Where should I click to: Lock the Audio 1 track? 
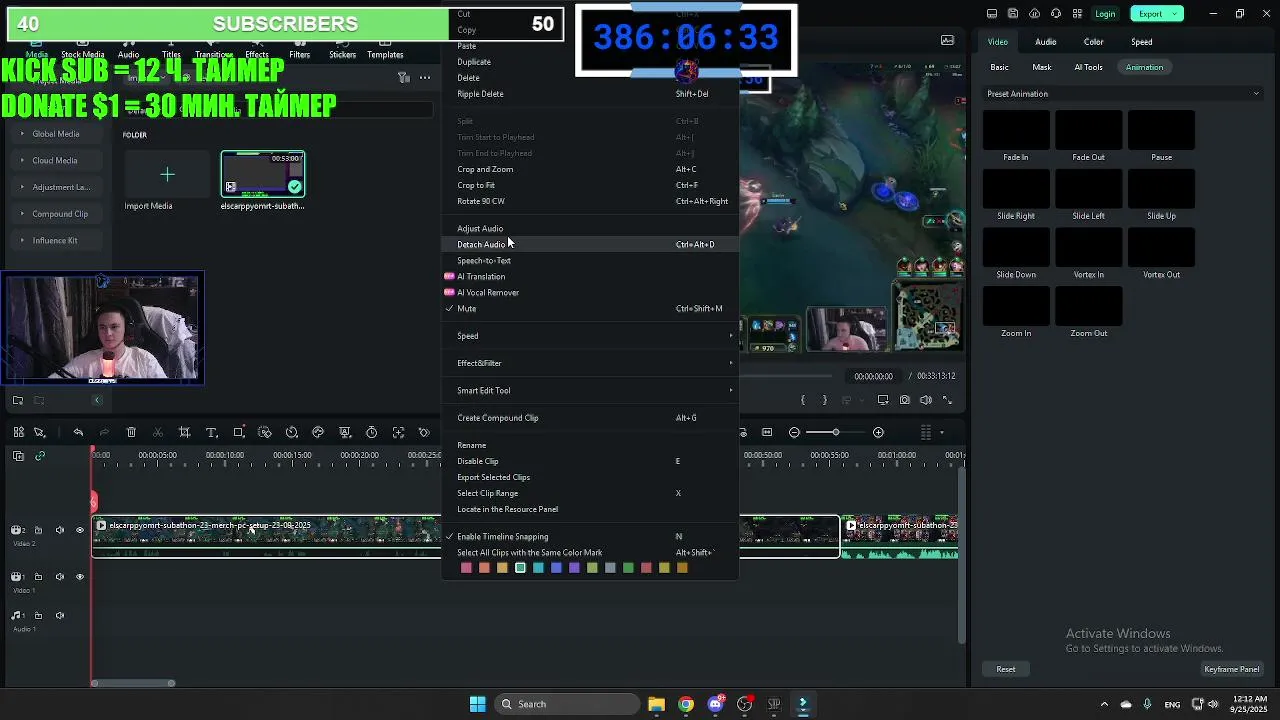click(38, 616)
